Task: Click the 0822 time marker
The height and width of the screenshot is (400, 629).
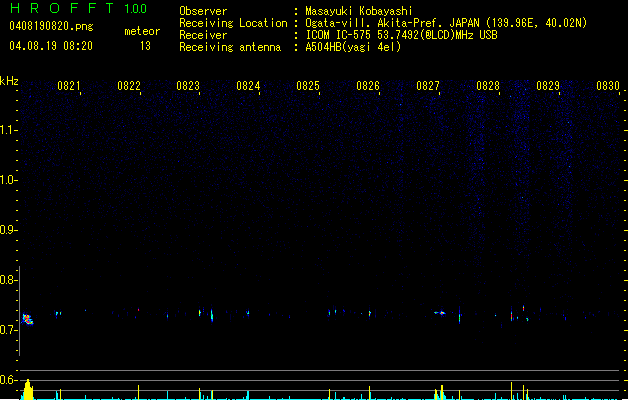Action: 129,86
